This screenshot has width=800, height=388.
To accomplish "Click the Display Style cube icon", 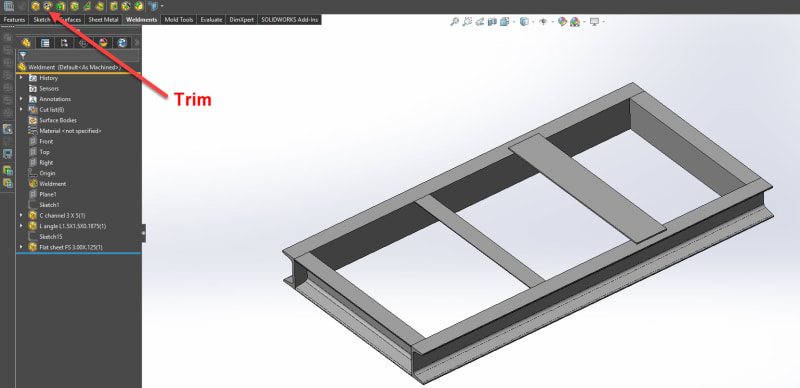I will [x=524, y=21].
